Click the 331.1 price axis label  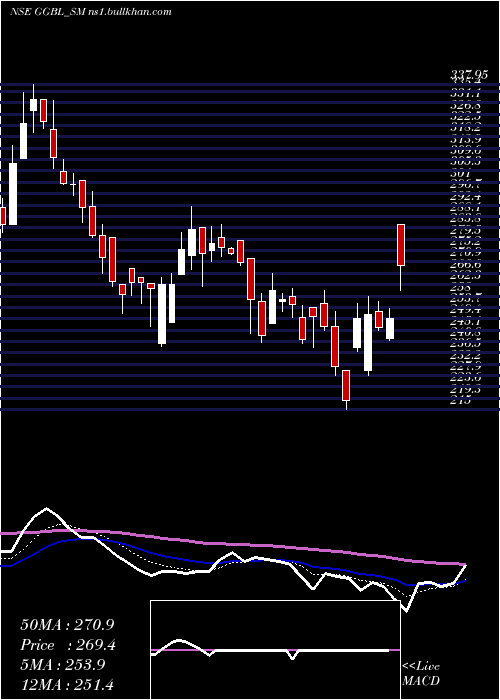click(x=466, y=94)
